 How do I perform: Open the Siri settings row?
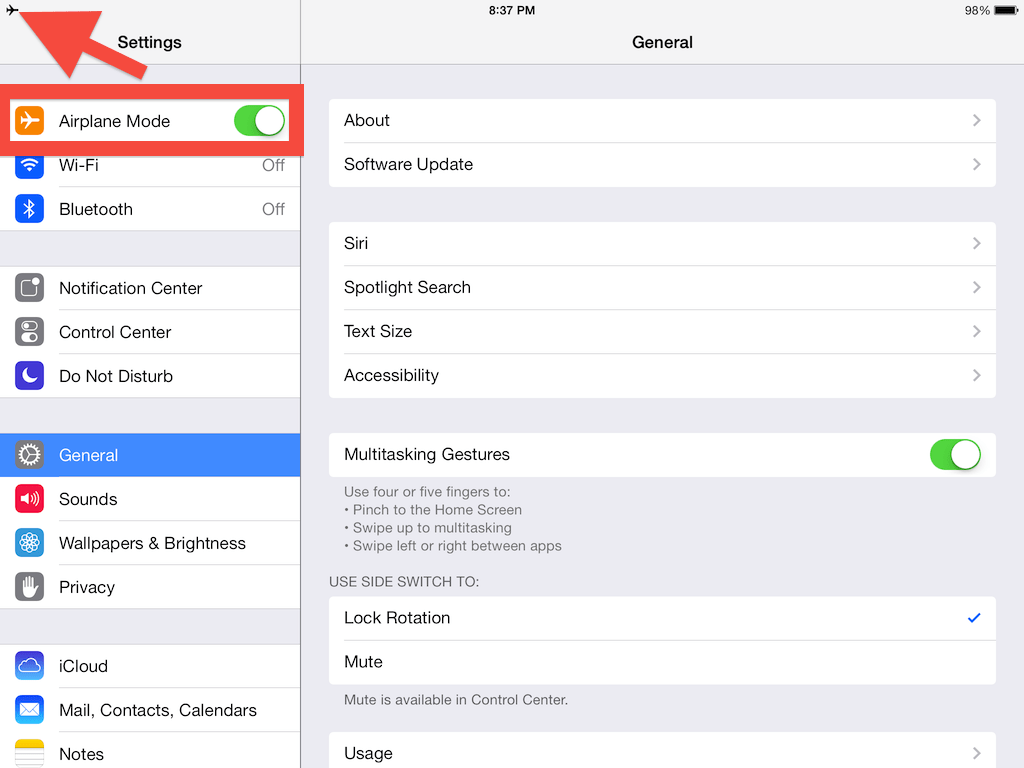coord(662,244)
